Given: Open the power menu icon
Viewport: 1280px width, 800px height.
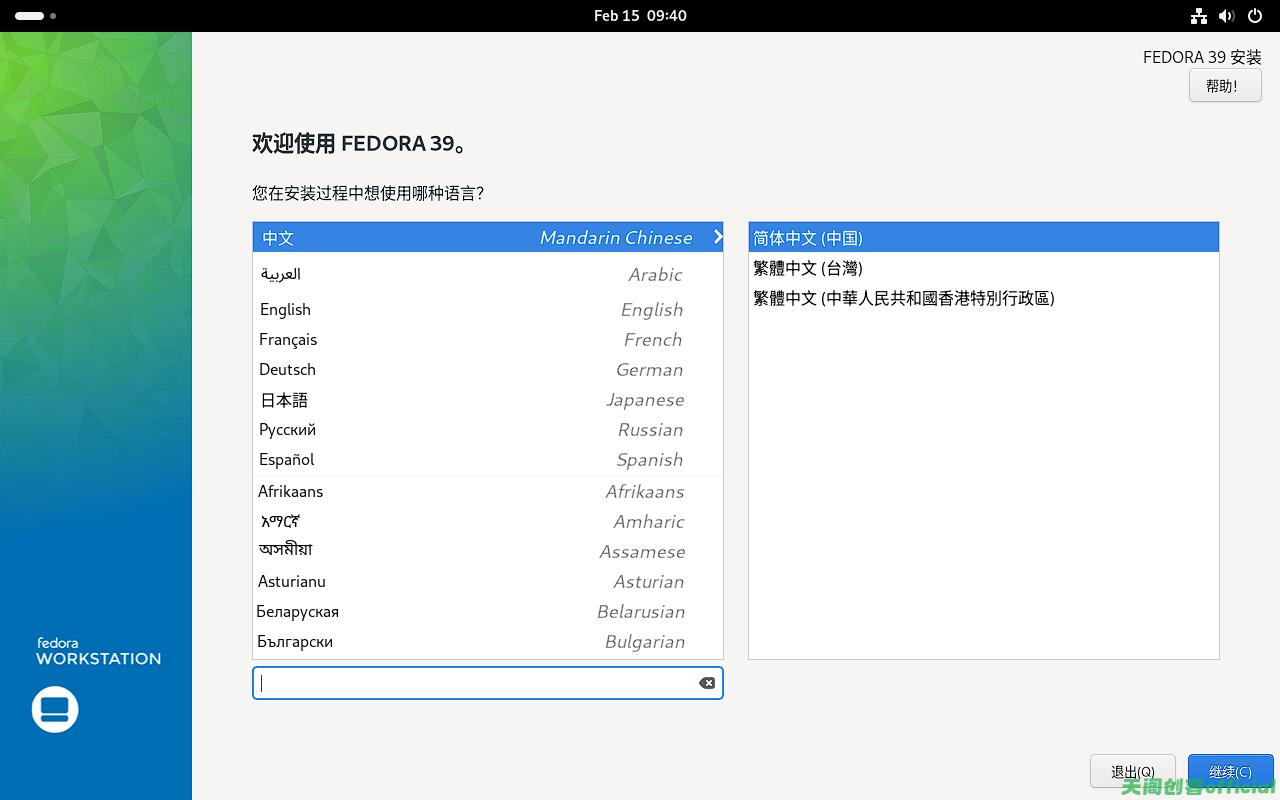Looking at the screenshot, I should (1255, 16).
